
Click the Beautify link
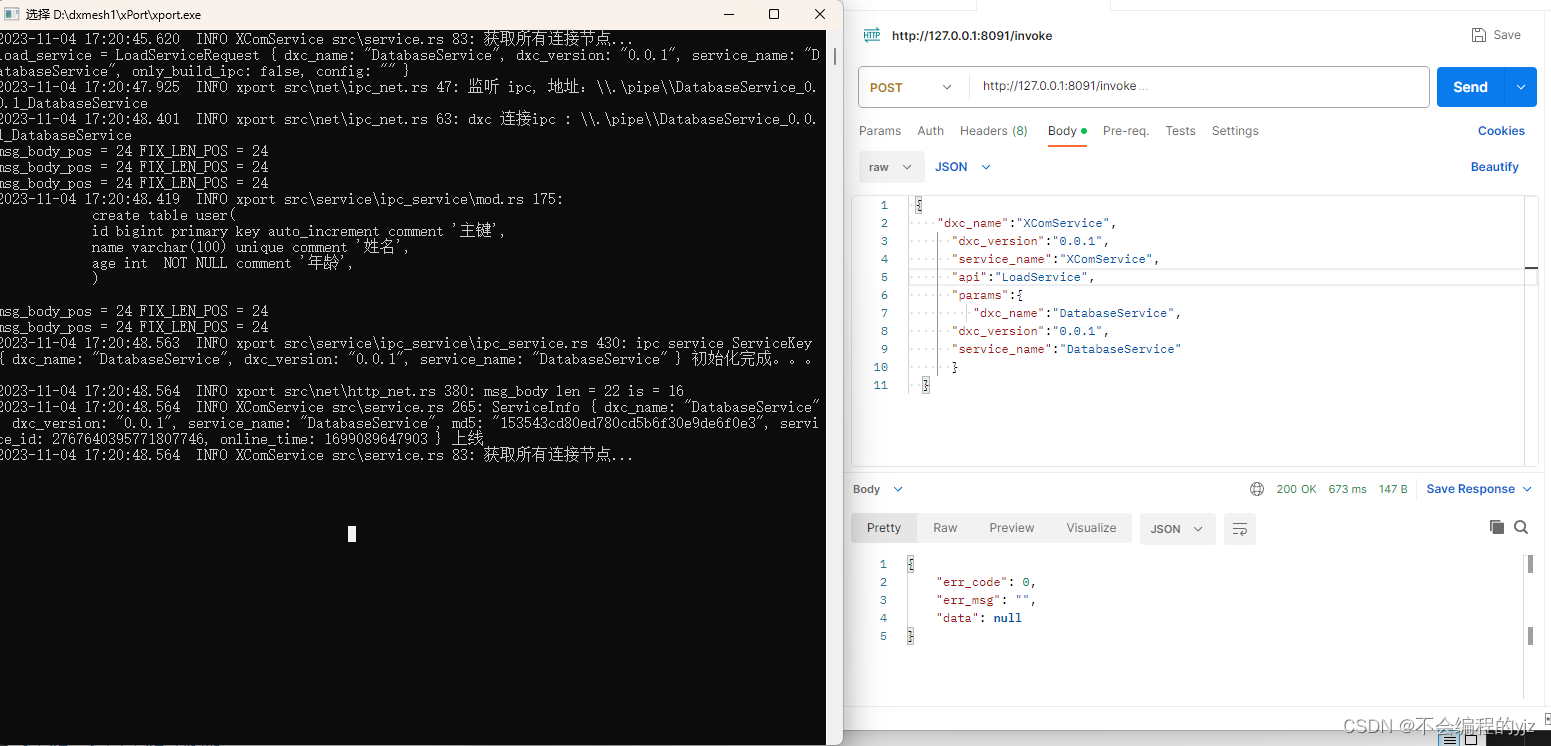coord(1494,167)
